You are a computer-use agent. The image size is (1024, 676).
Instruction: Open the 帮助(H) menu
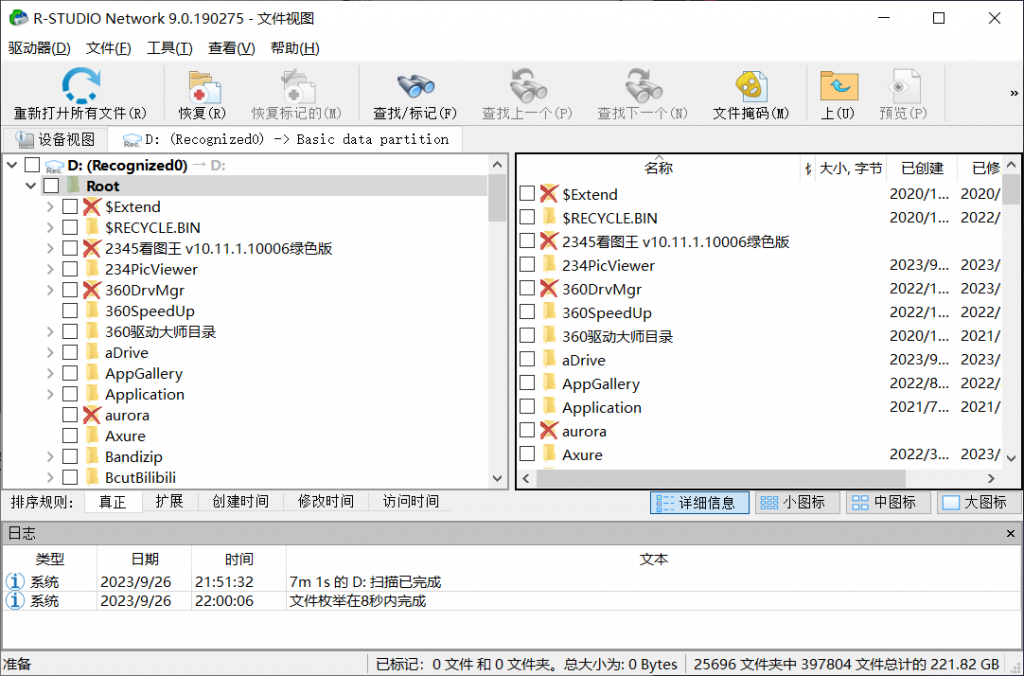point(295,48)
